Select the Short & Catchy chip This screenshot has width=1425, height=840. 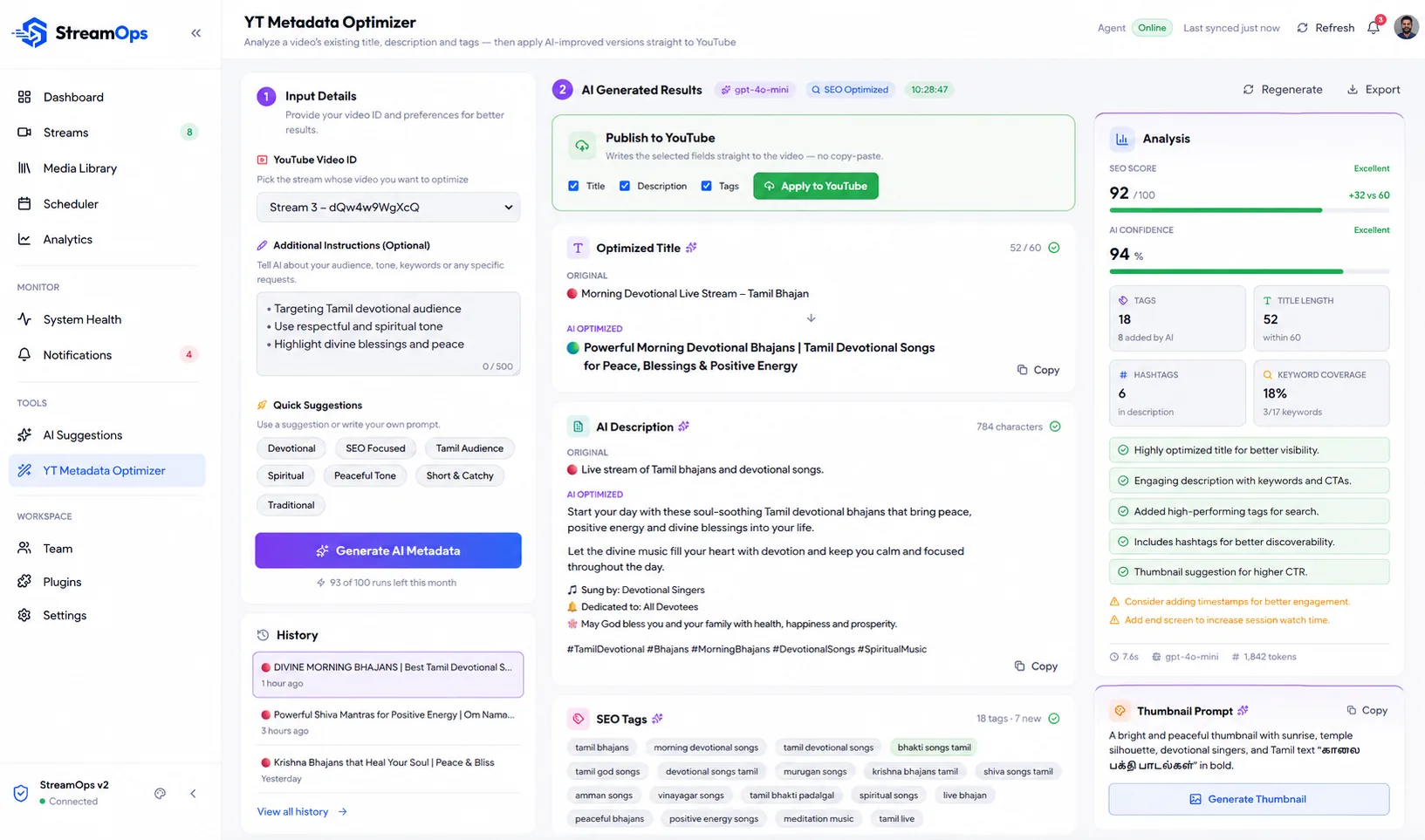(460, 476)
